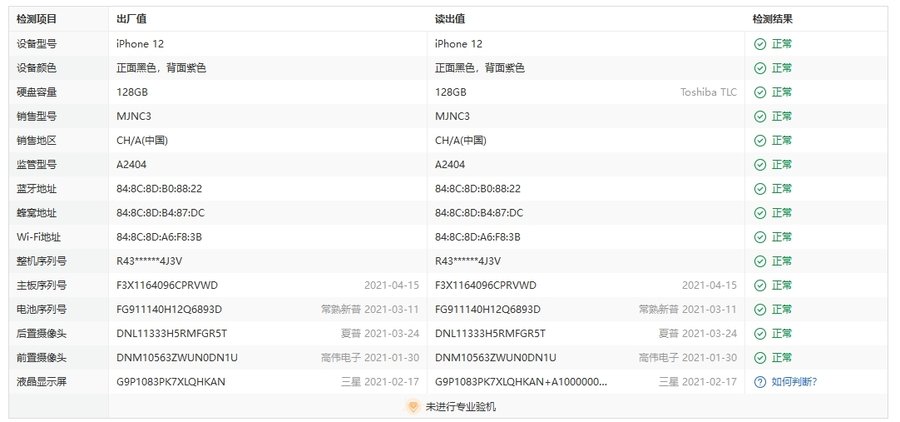Screen dimensions: 900x422
Task: Click factory battery serial FG911140H12Q6893D
Action: (x=169, y=309)
